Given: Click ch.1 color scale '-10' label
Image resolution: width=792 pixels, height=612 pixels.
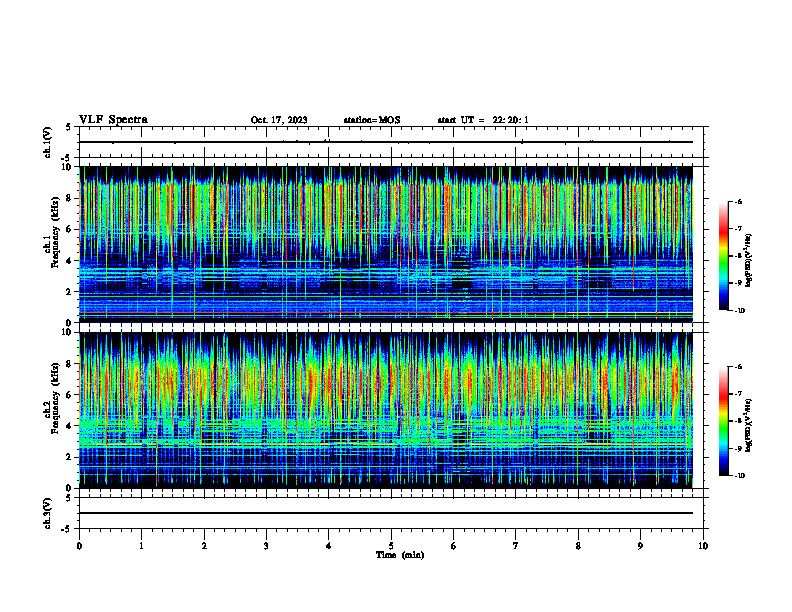Looking at the screenshot, I should [x=740, y=311].
